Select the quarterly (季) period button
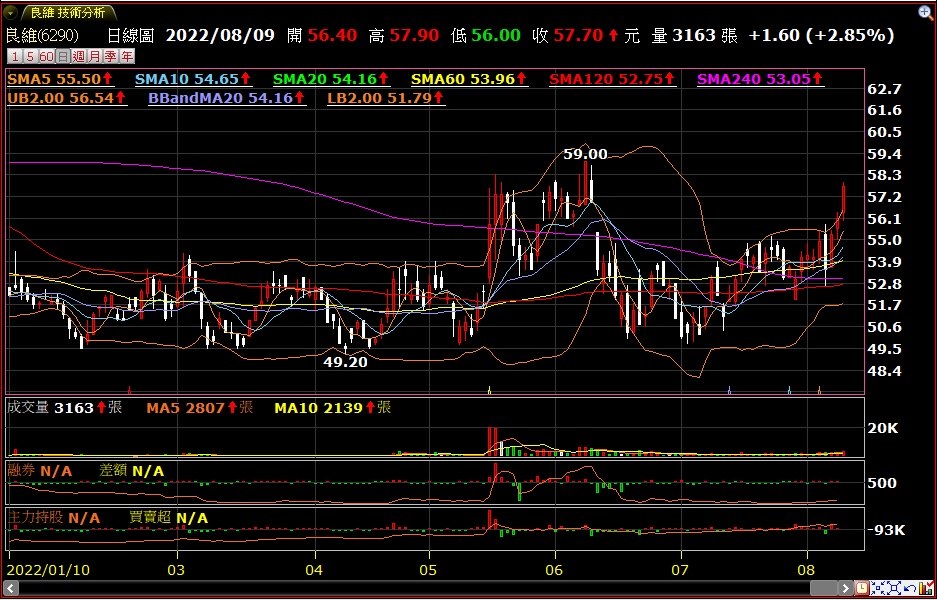 point(111,56)
